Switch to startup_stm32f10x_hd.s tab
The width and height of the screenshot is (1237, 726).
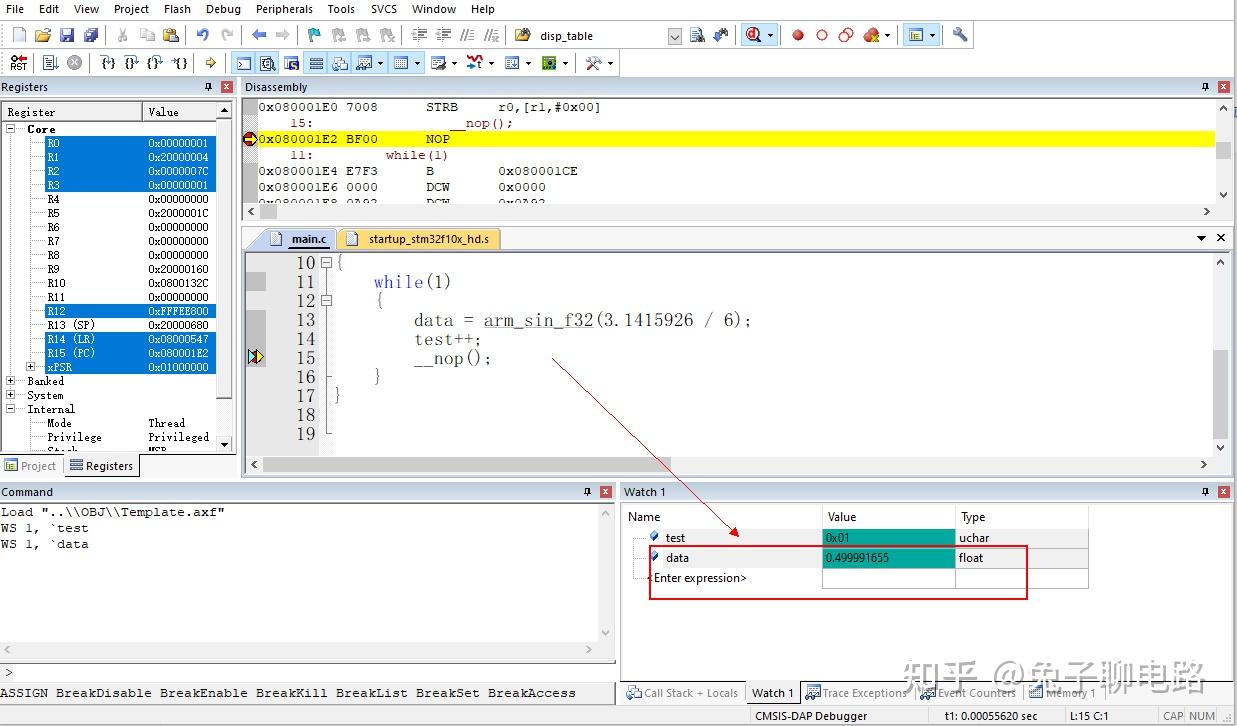pyautogui.click(x=419, y=239)
